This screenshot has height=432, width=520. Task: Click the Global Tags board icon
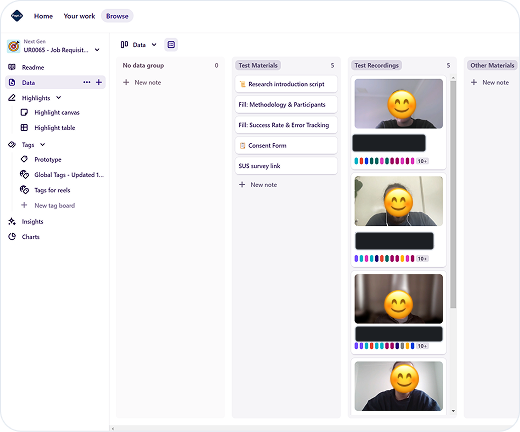pos(24,174)
